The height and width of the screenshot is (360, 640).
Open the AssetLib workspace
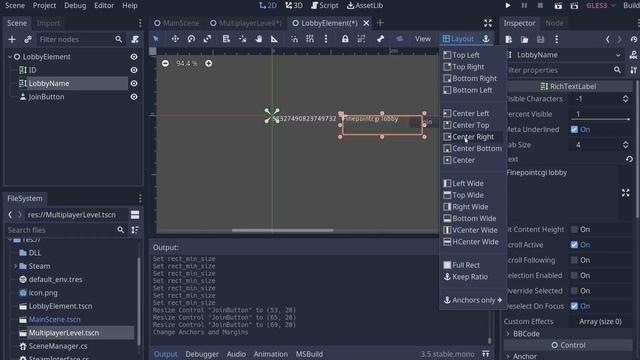[365, 5]
